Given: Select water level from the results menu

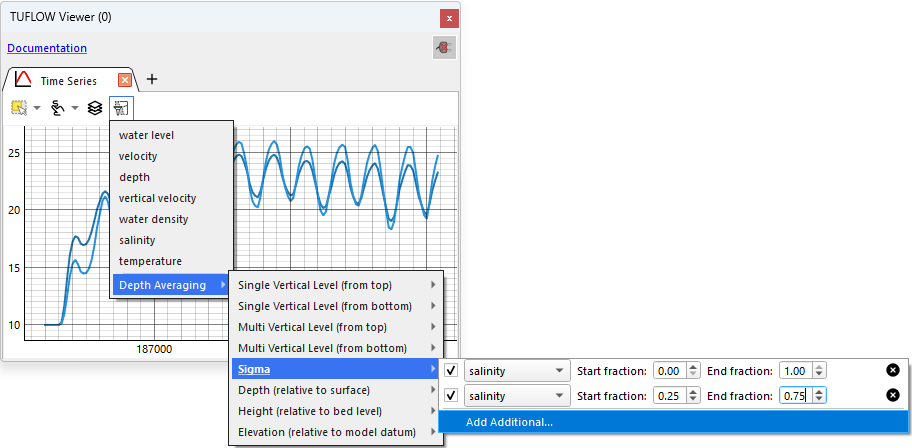Looking at the screenshot, I should pyautogui.click(x=146, y=135).
